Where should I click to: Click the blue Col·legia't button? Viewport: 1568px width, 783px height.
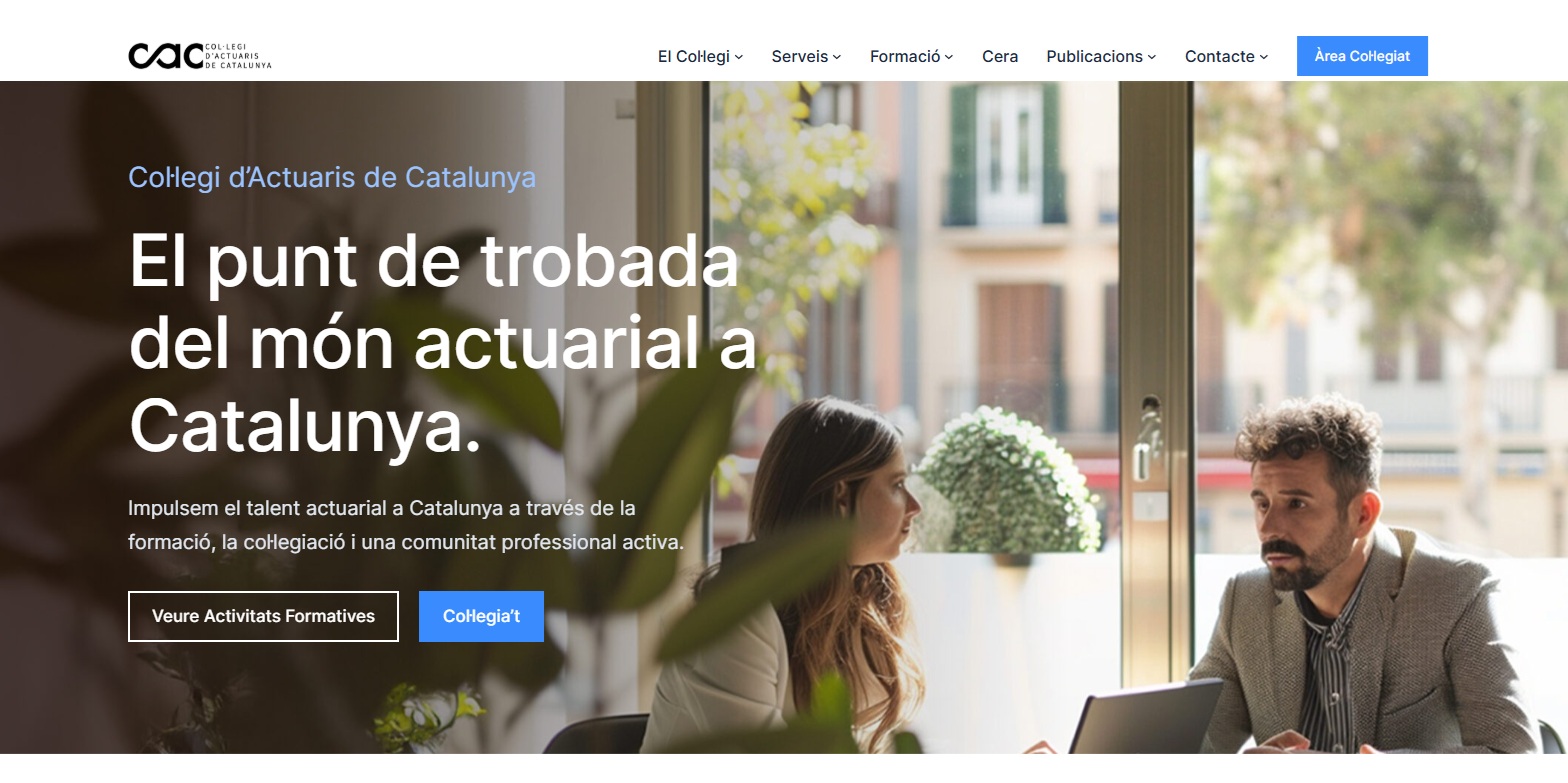coord(481,616)
